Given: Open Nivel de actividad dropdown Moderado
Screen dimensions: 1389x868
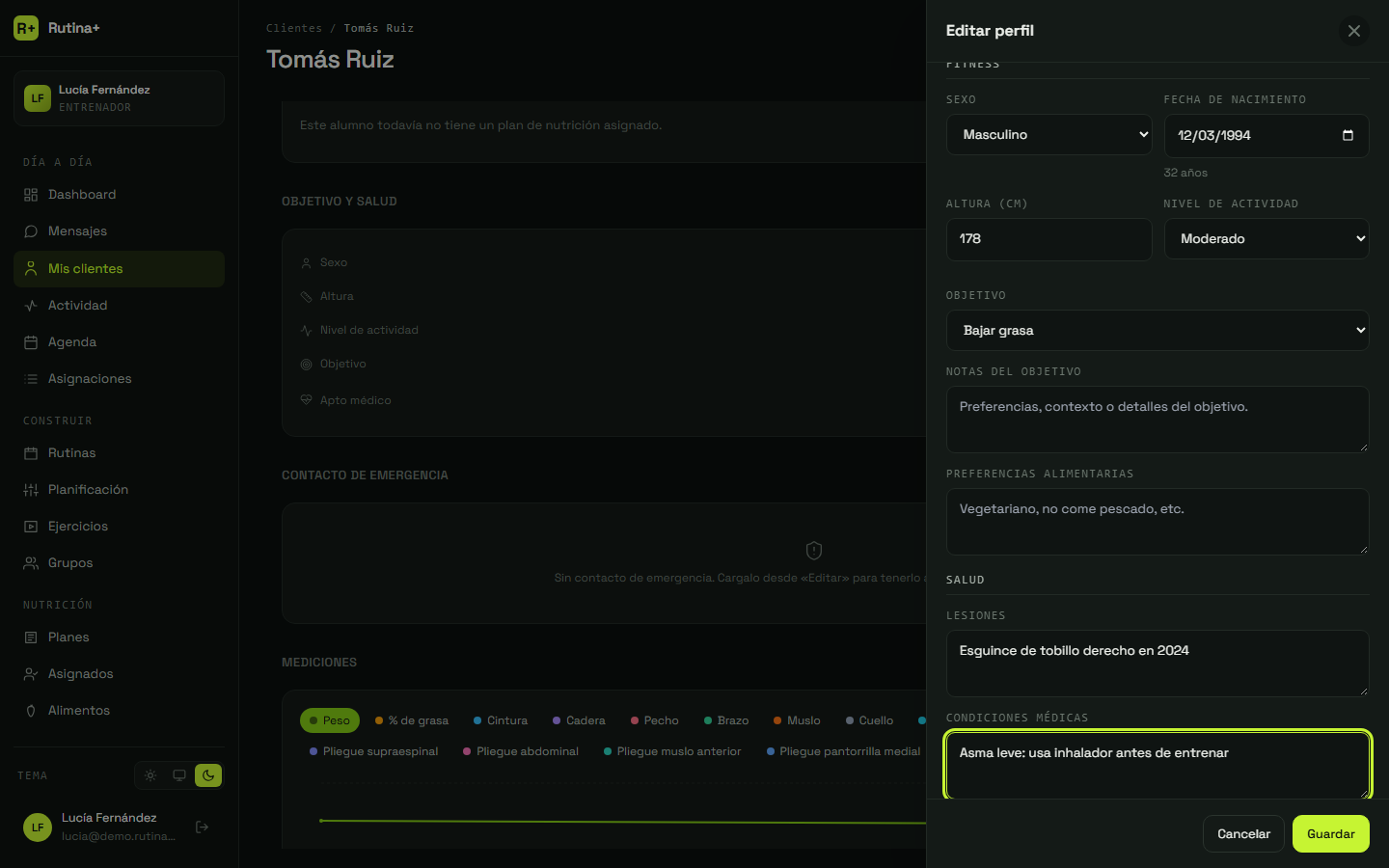Looking at the screenshot, I should tap(1266, 239).
